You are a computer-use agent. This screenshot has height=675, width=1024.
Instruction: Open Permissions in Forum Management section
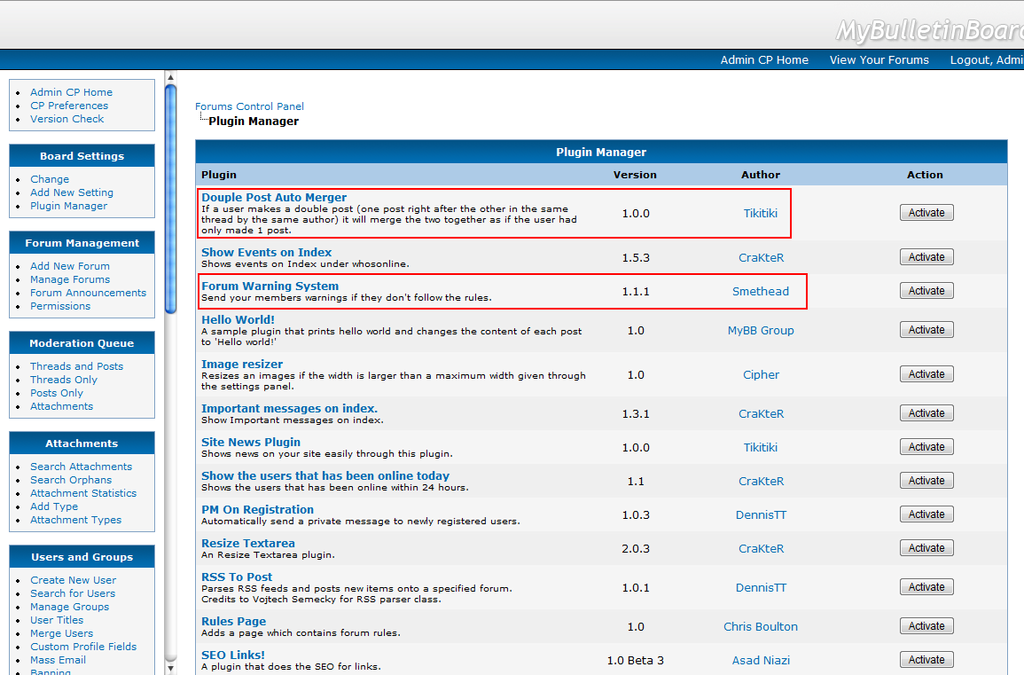coord(60,305)
